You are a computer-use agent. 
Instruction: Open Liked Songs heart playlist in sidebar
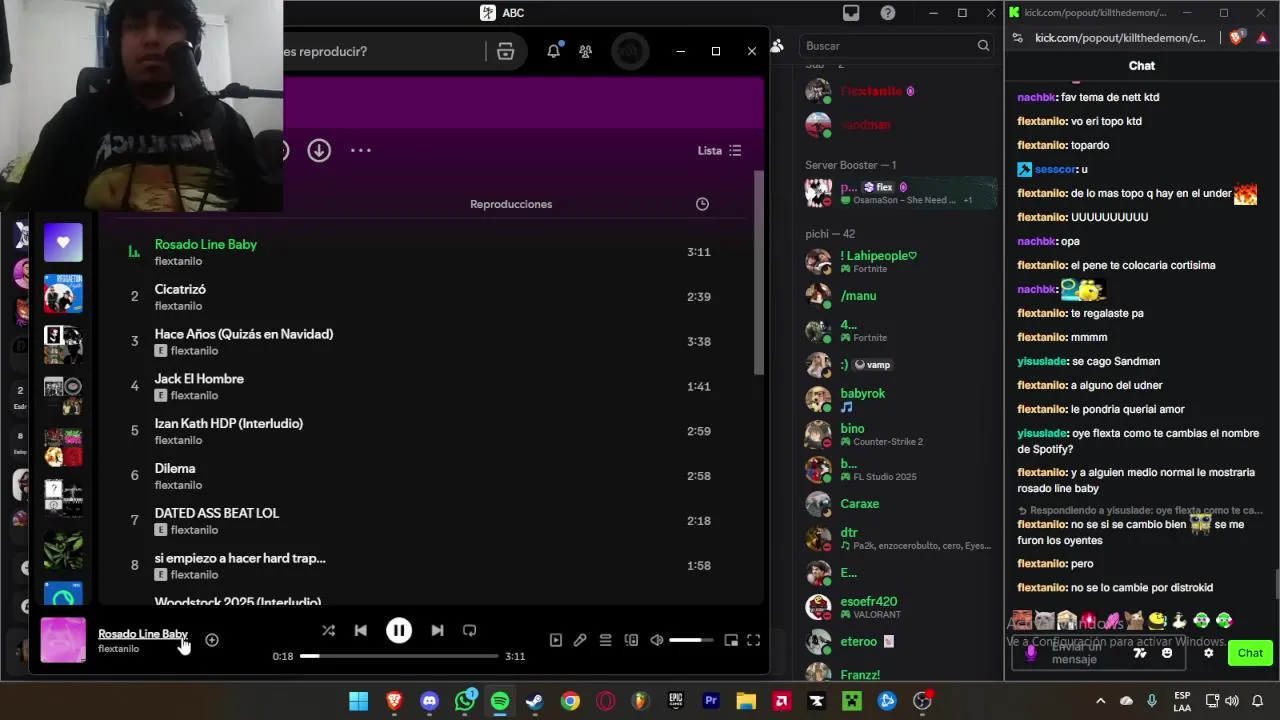click(63, 242)
